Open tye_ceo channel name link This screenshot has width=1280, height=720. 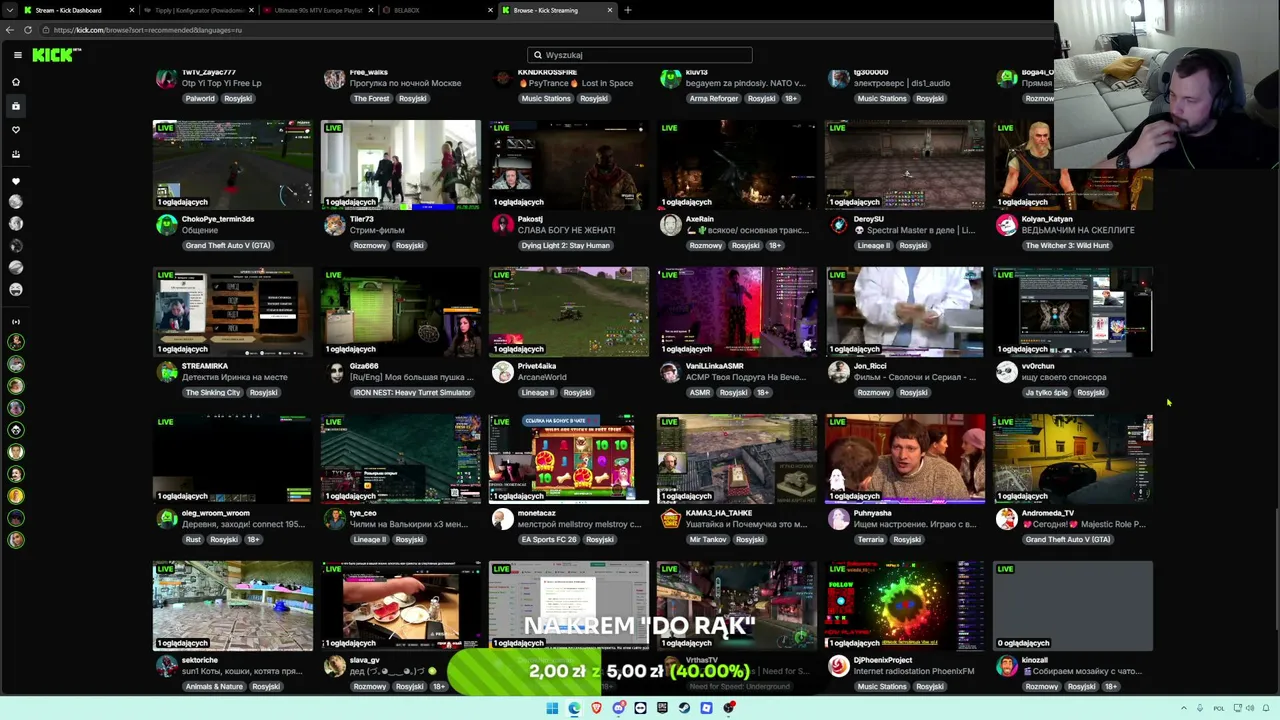[x=363, y=513]
